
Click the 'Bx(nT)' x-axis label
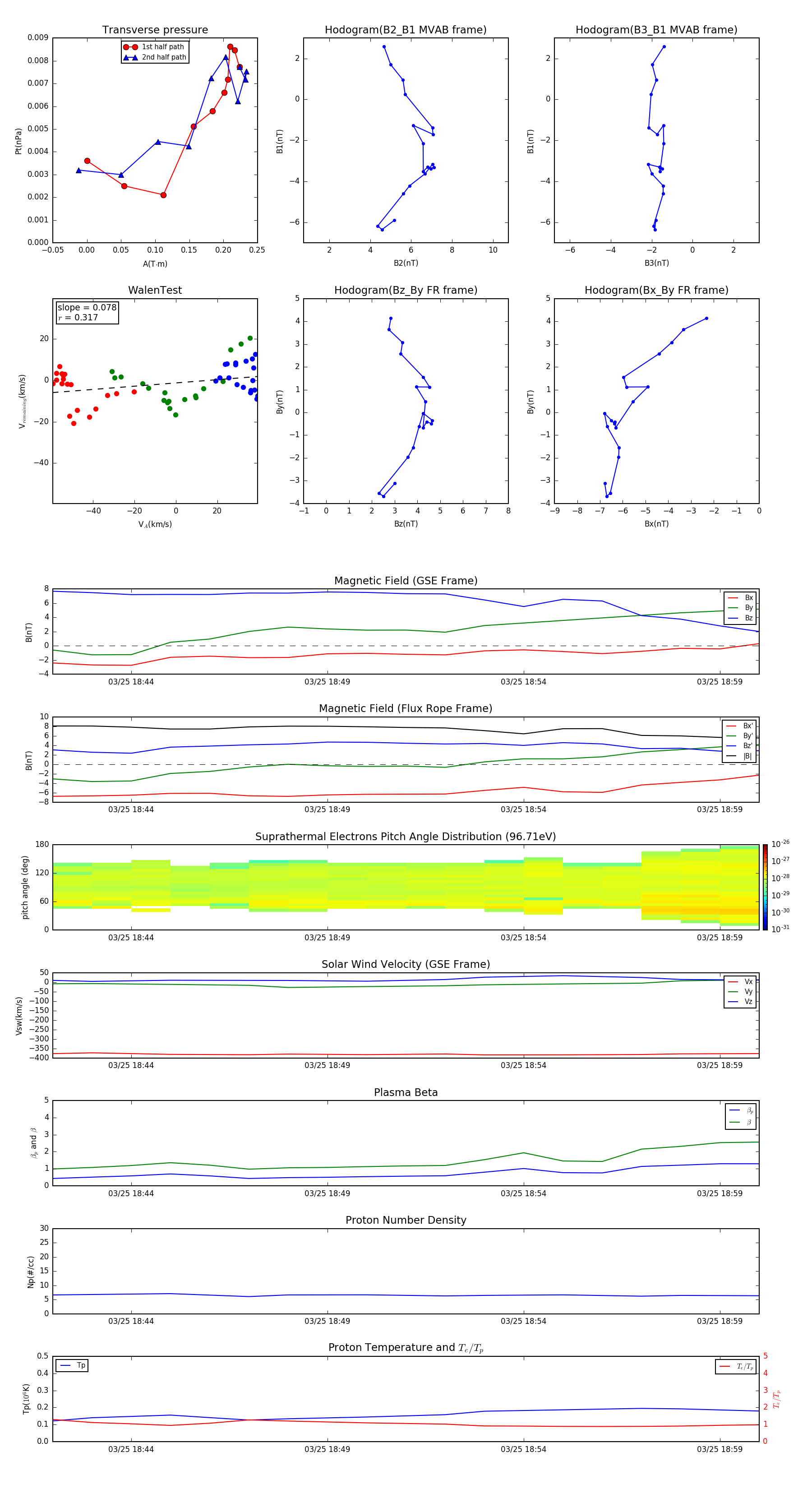tap(656, 524)
